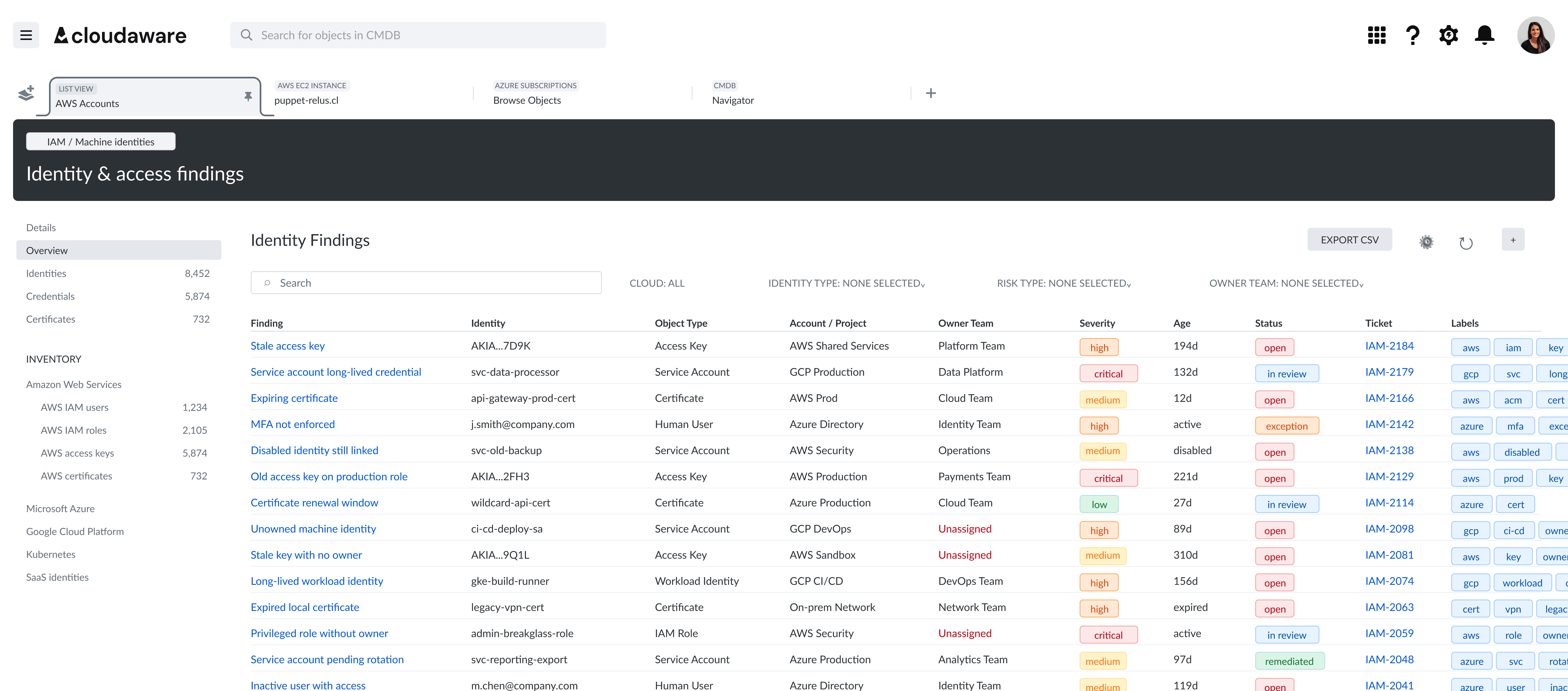Click the acm label chip
The image size is (1568, 691).
coord(1513,400)
